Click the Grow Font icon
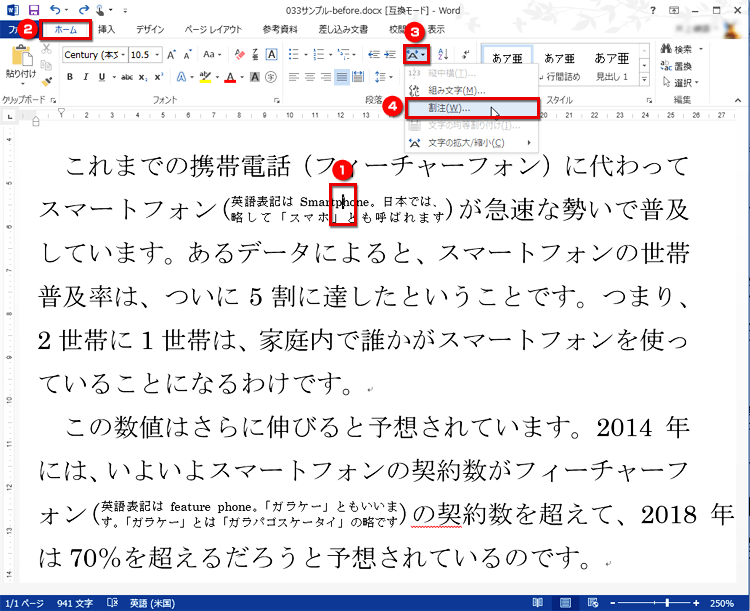The height and width of the screenshot is (611, 750). point(172,55)
